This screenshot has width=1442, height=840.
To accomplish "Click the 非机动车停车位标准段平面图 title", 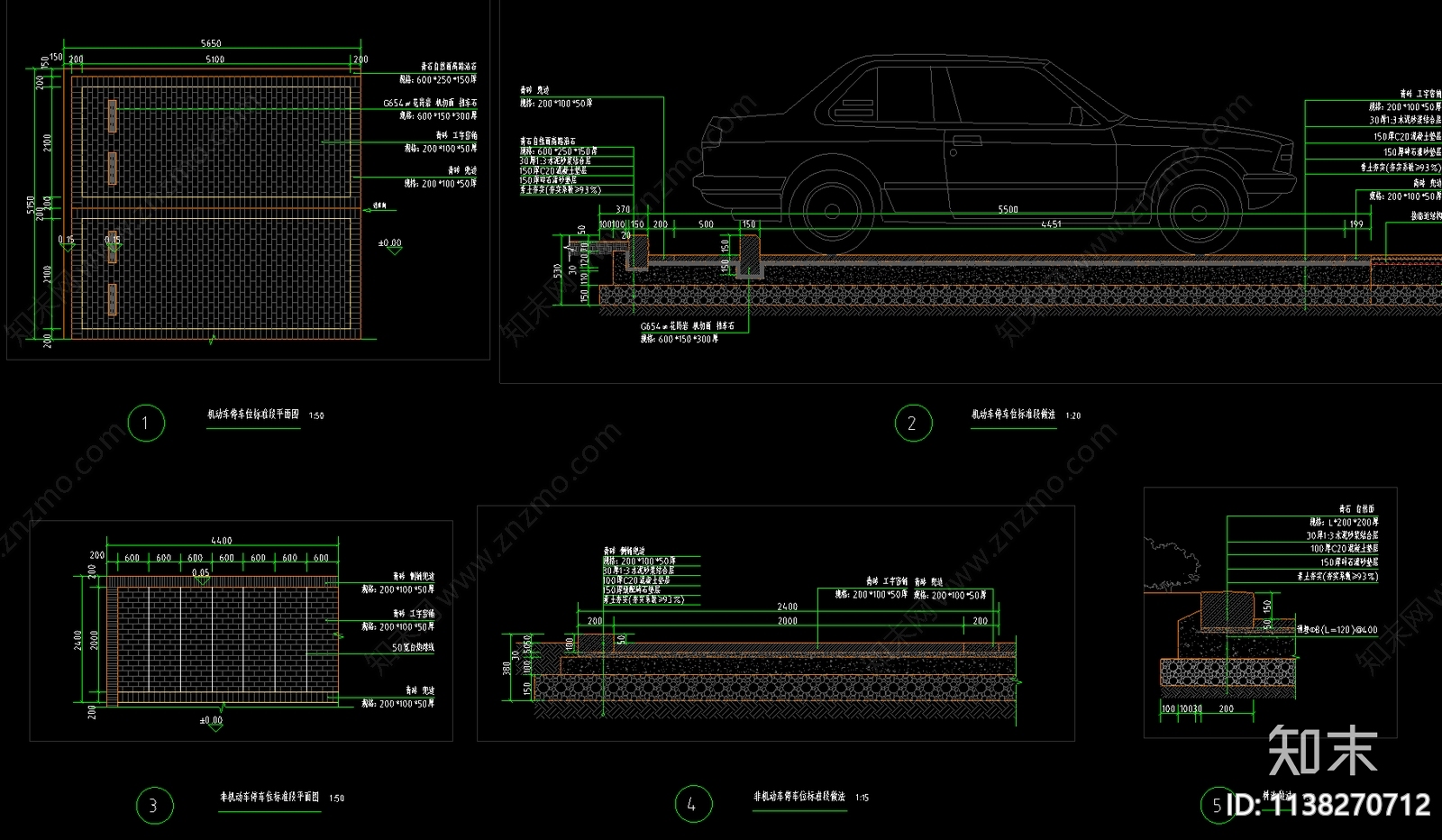I will point(269,798).
